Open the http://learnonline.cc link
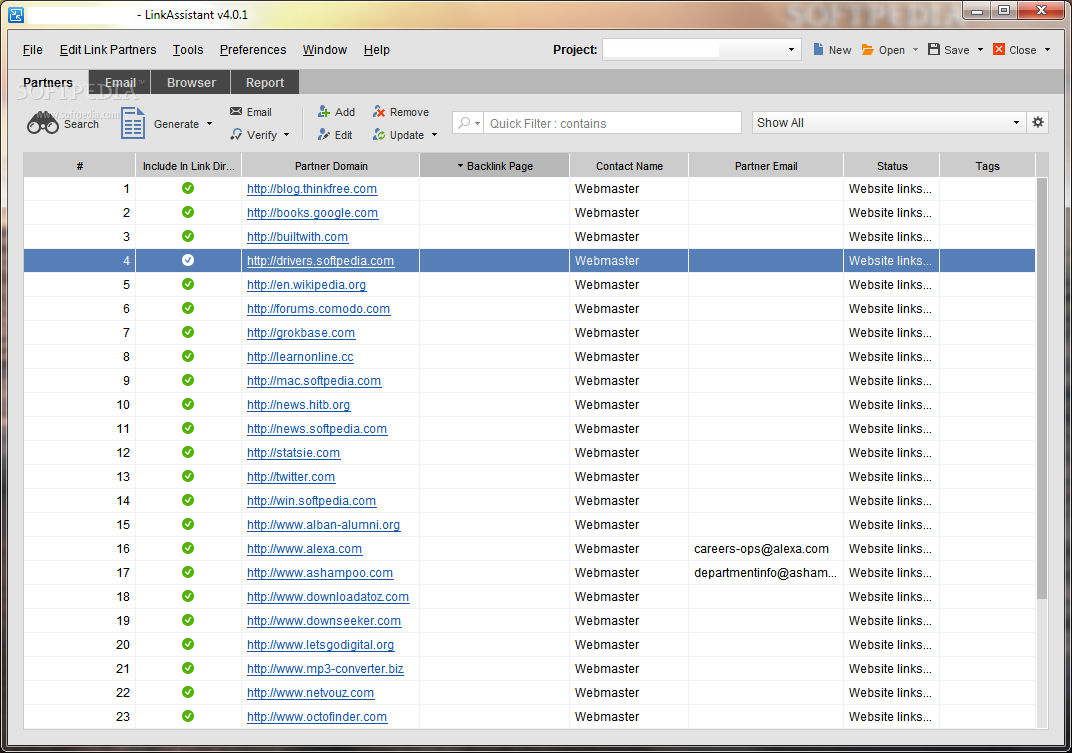This screenshot has height=753, width=1072. (300, 356)
